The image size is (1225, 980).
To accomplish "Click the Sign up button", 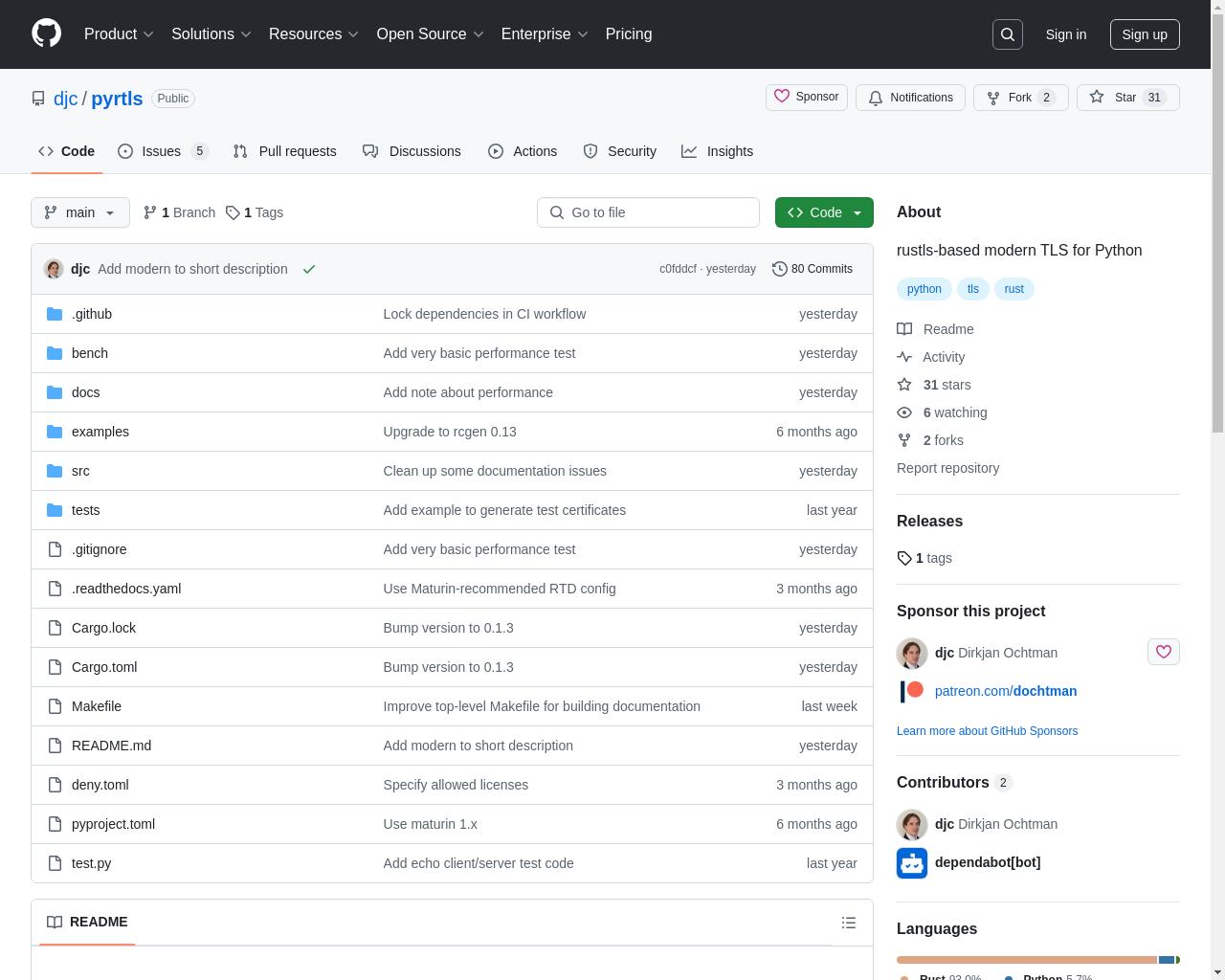I will pos(1145,34).
